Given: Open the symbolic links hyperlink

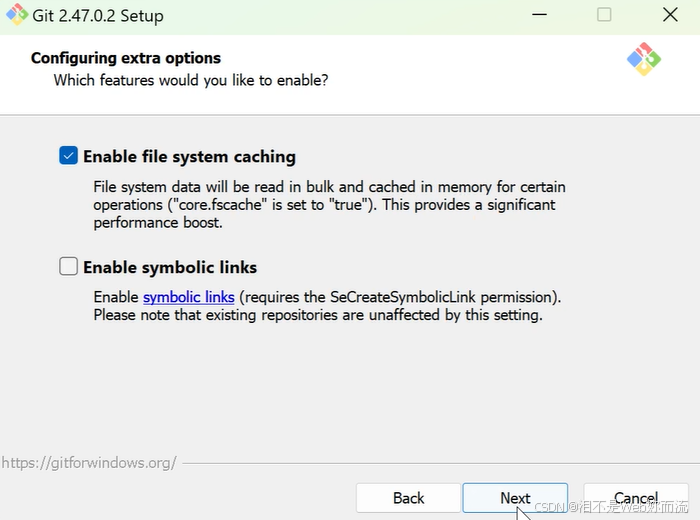Looking at the screenshot, I should [188, 297].
